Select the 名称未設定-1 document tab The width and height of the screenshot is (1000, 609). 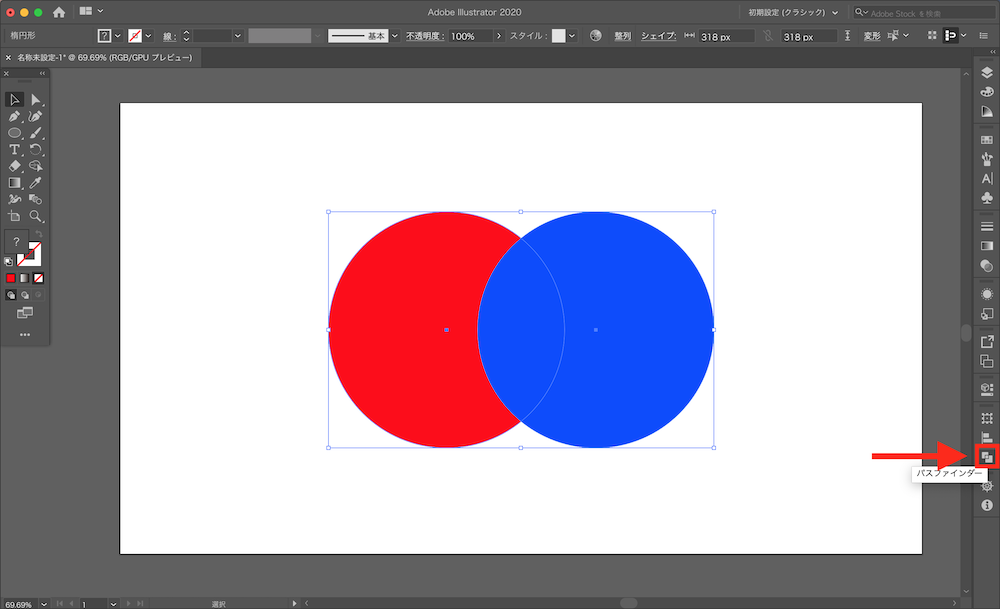click(x=105, y=57)
